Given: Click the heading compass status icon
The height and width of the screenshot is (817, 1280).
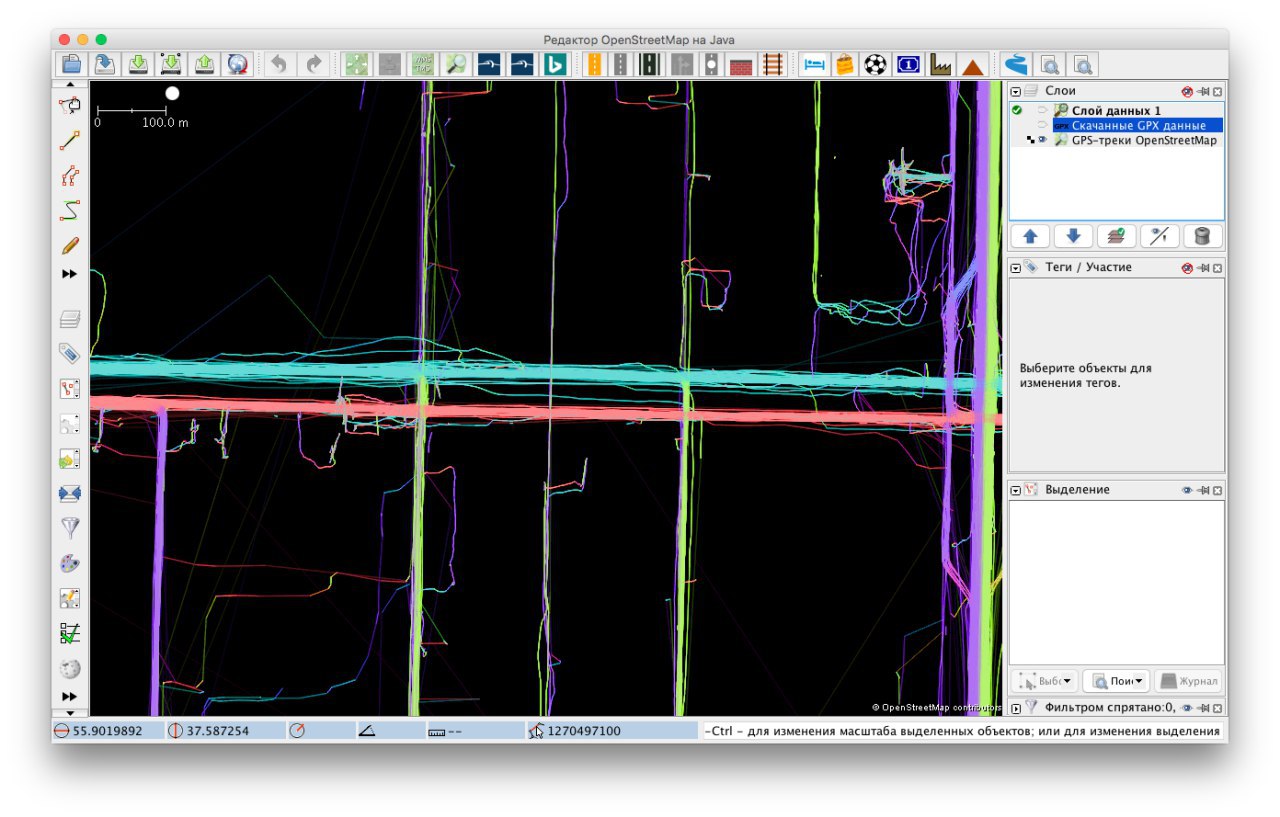Looking at the screenshot, I should (297, 731).
